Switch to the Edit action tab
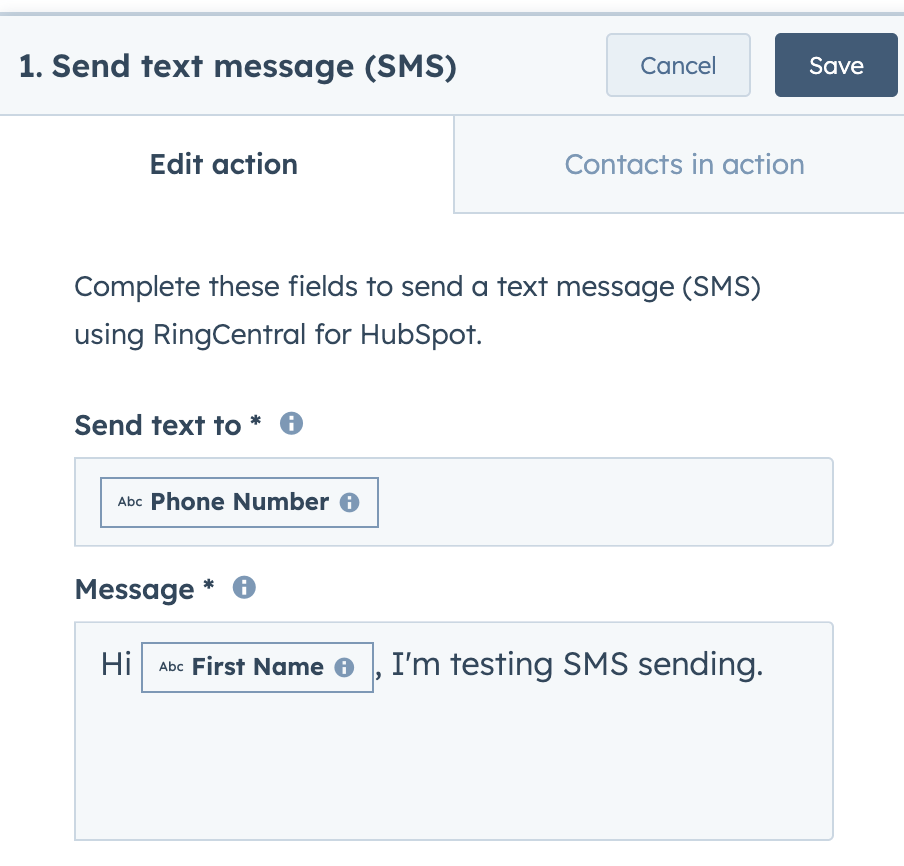Screen dimensions: 904x866 [224, 164]
